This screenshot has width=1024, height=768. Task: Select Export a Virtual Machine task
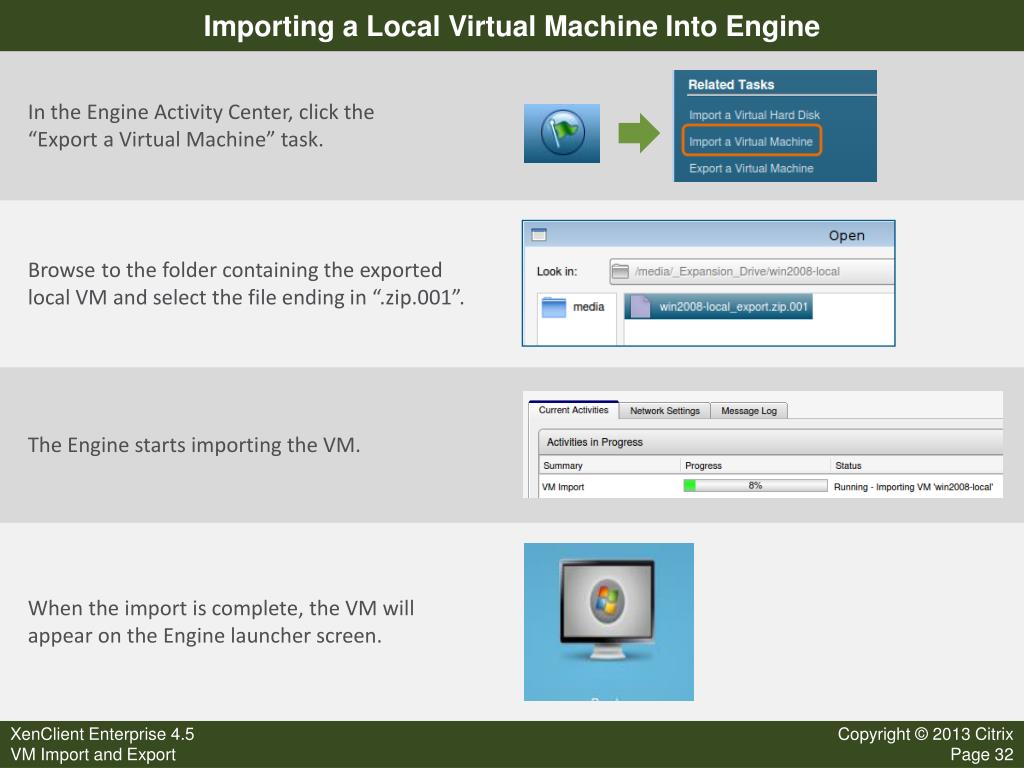pos(751,168)
